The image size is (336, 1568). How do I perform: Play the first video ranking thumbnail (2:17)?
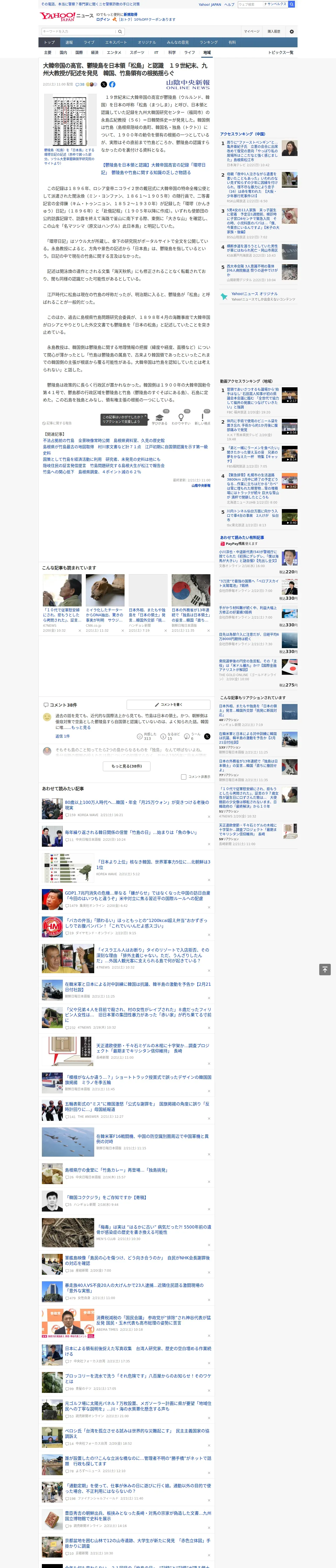click(290, 395)
